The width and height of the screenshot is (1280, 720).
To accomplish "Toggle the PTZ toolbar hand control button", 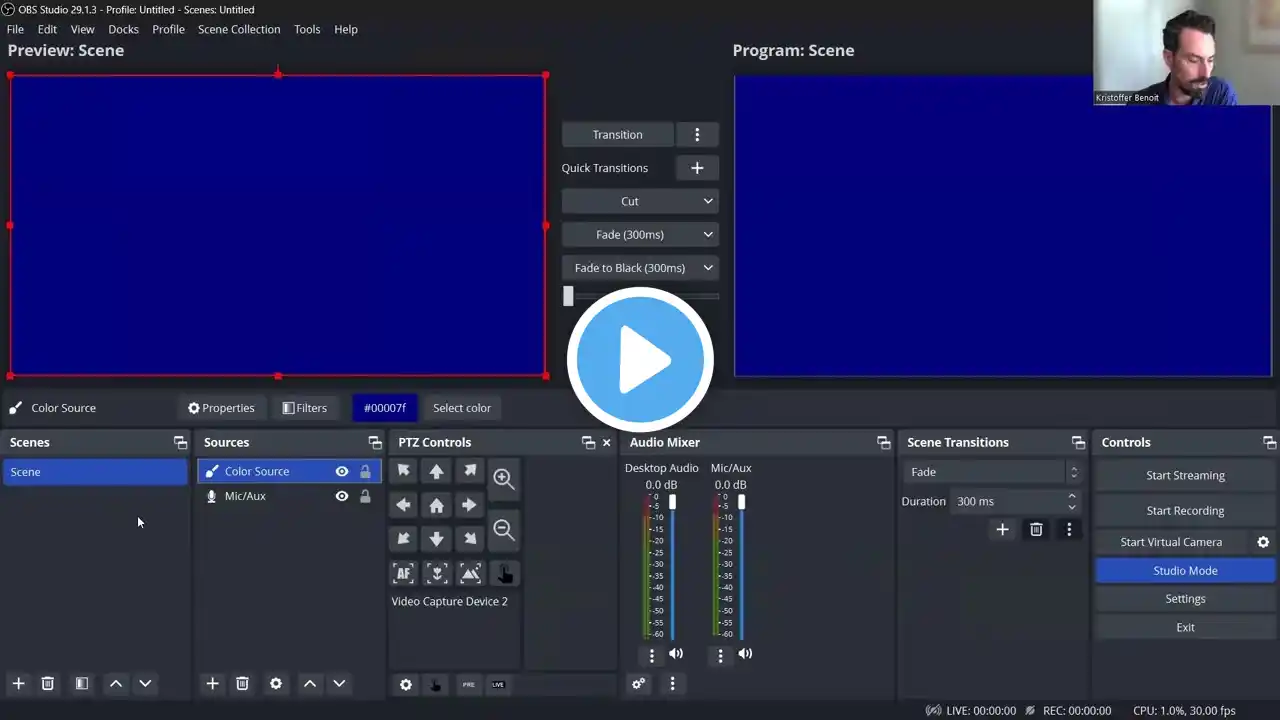I will 435,684.
